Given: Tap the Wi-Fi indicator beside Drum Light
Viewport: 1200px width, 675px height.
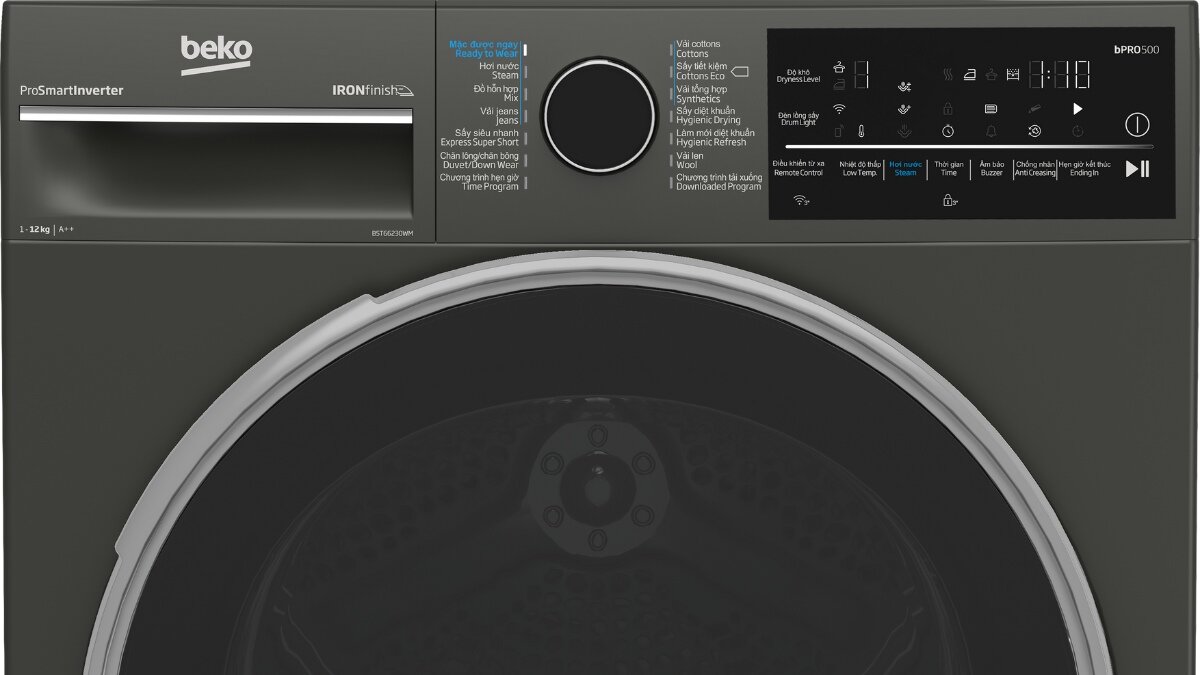Looking at the screenshot, I should click(839, 109).
